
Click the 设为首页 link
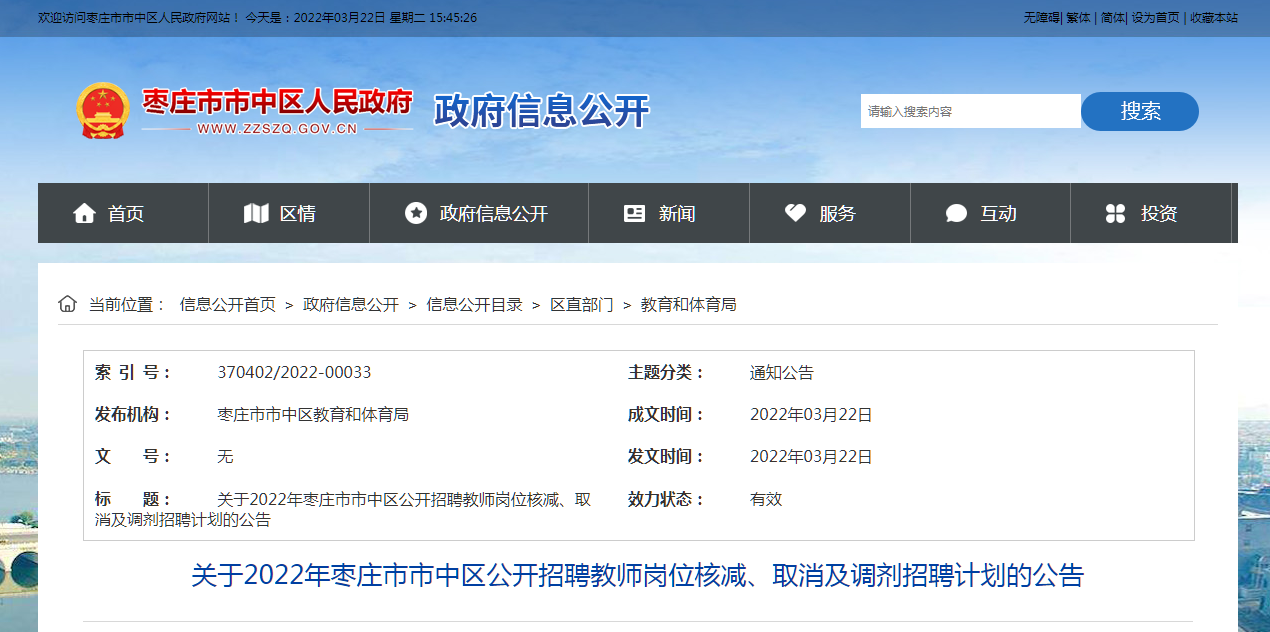click(x=1155, y=18)
